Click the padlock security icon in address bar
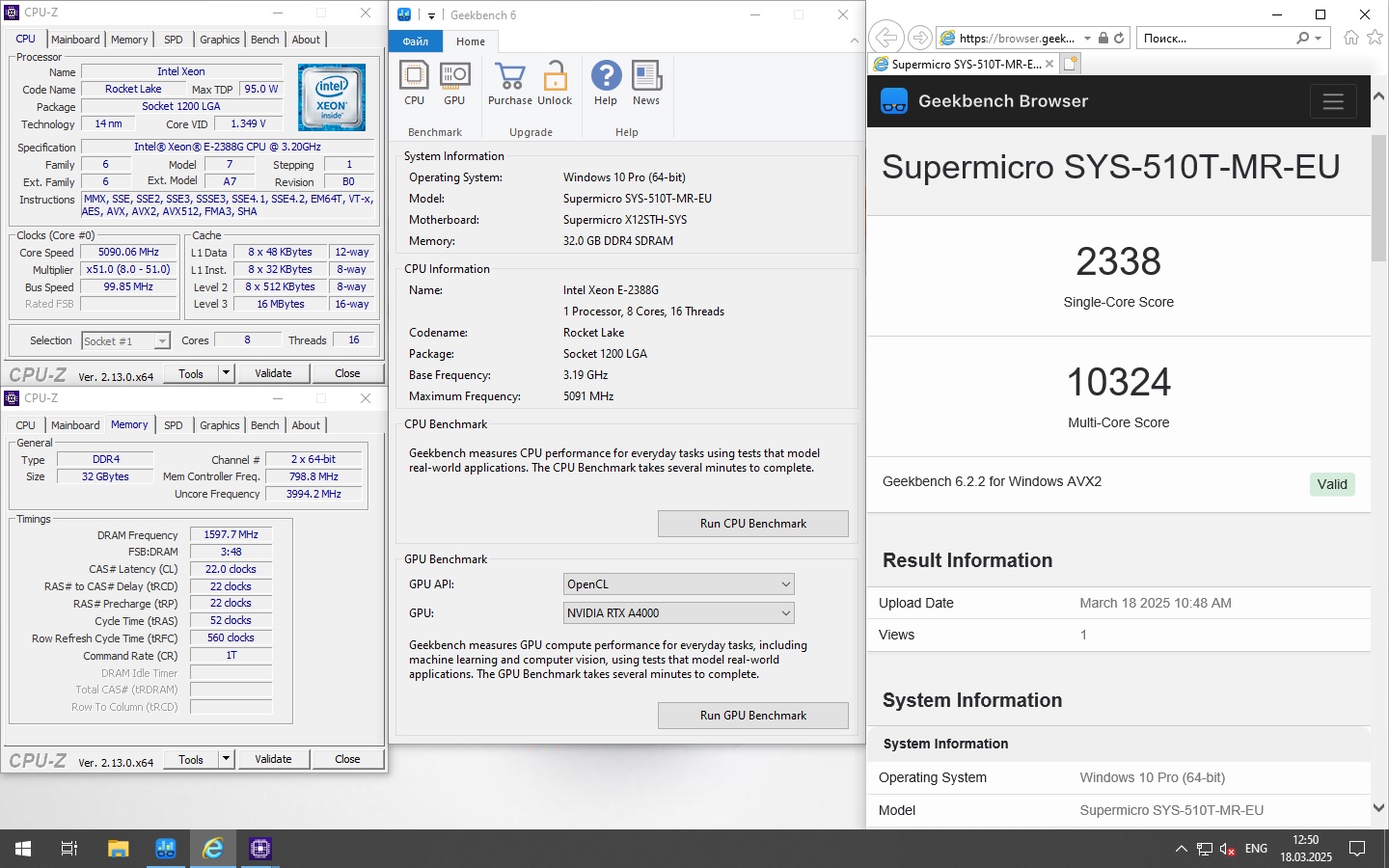1389x868 pixels. tap(1103, 38)
